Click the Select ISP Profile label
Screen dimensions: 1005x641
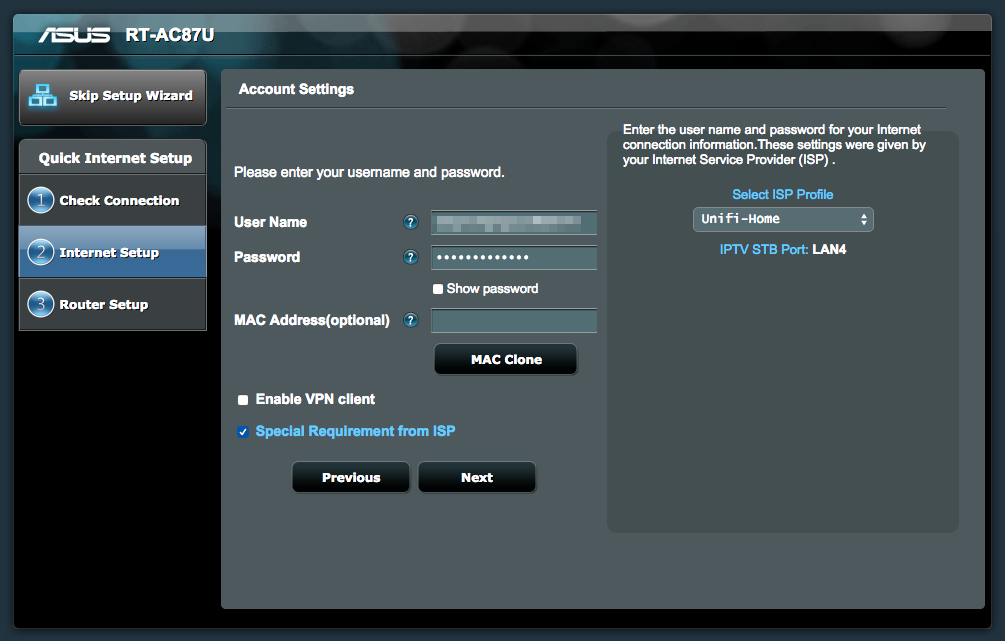[x=783, y=194]
